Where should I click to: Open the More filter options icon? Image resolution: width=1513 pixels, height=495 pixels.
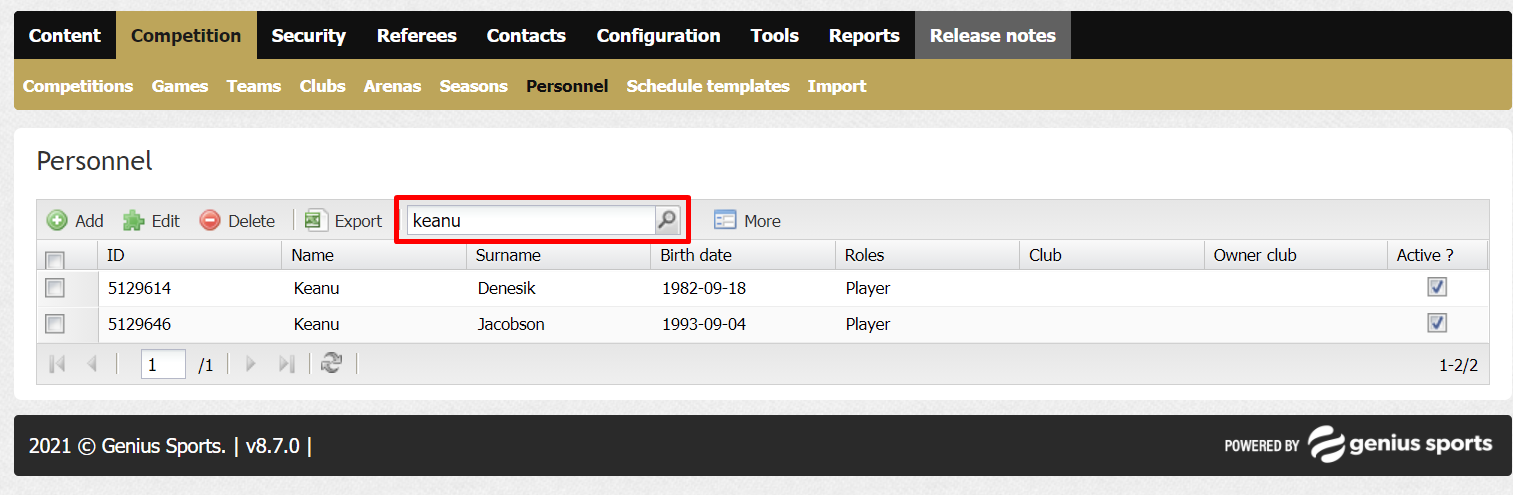tap(725, 221)
